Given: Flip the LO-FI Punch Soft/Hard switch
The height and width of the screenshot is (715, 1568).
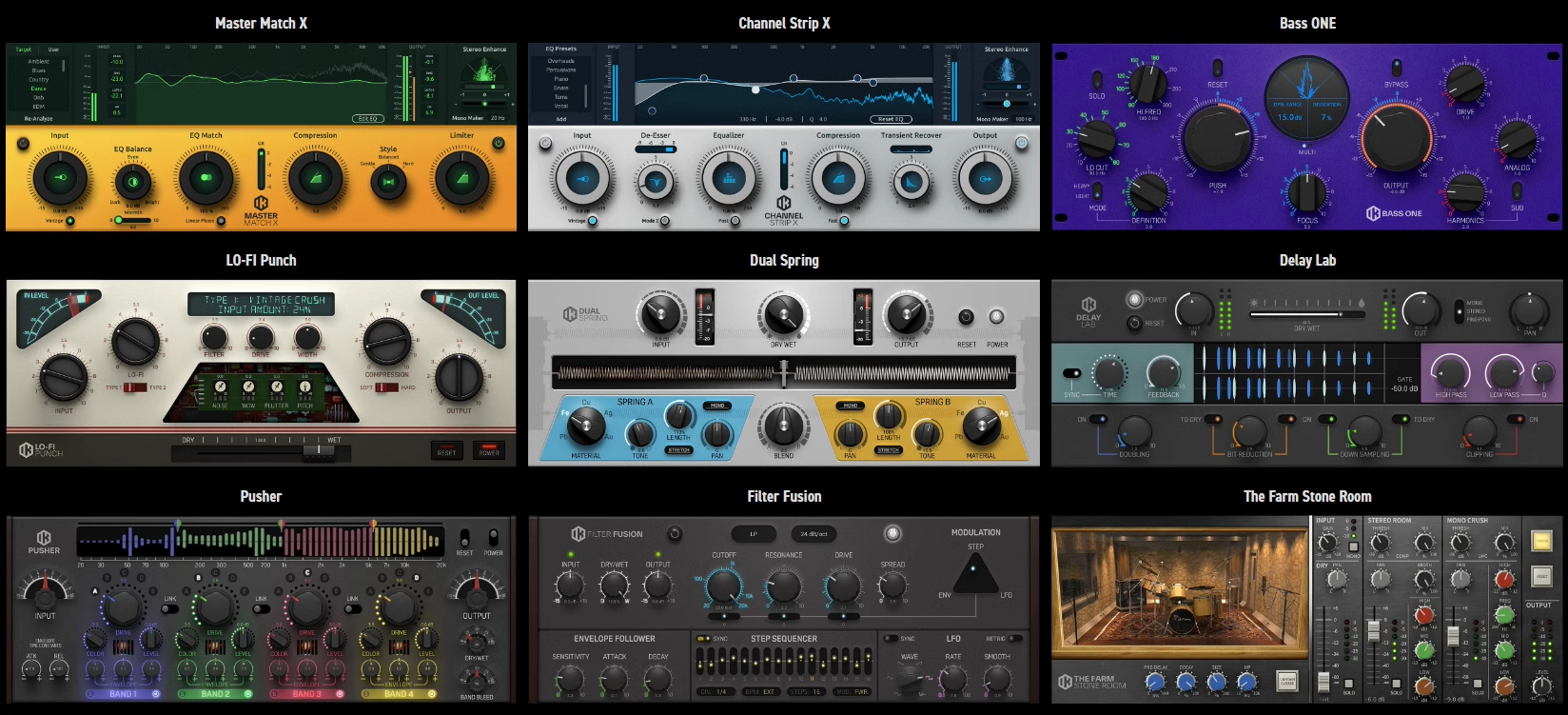Looking at the screenshot, I should (386, 387).
